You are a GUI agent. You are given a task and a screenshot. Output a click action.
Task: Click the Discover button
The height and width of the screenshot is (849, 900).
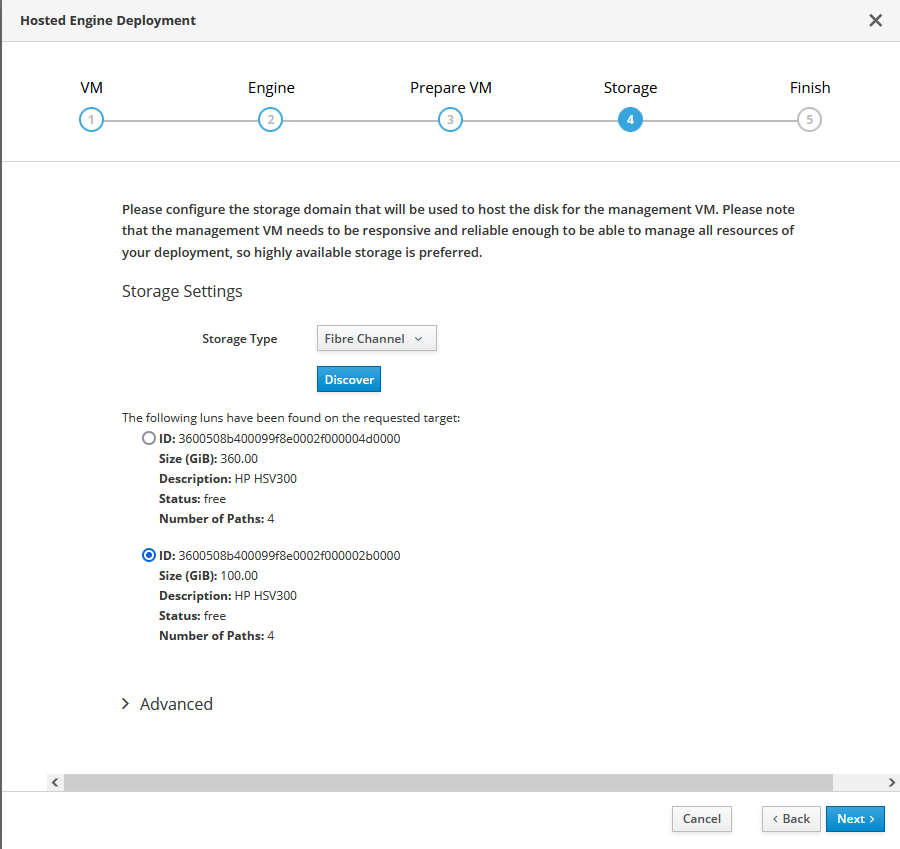[349, 379]
